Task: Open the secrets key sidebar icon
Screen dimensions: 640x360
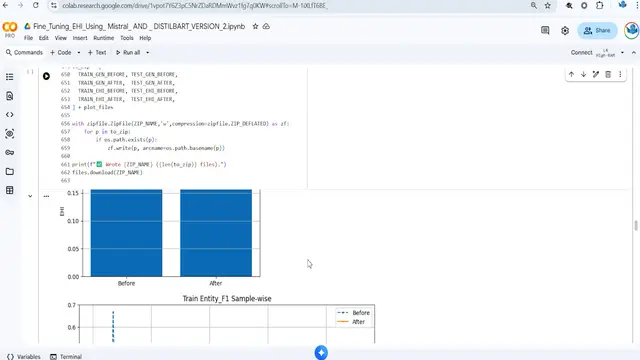Action: pyautogui.click(x=10, y=153)
